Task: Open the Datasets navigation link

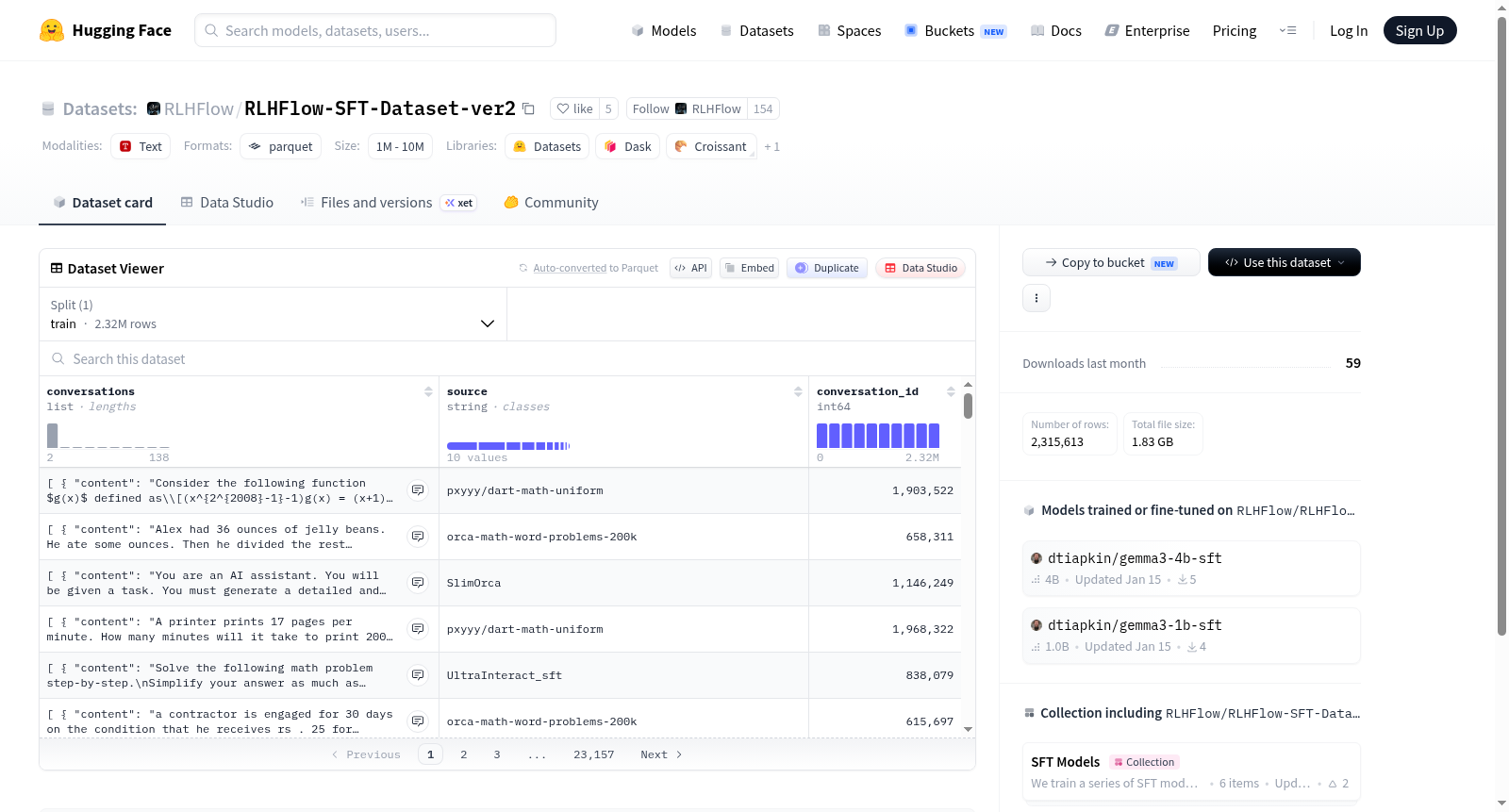Action: tap(757, 30)
